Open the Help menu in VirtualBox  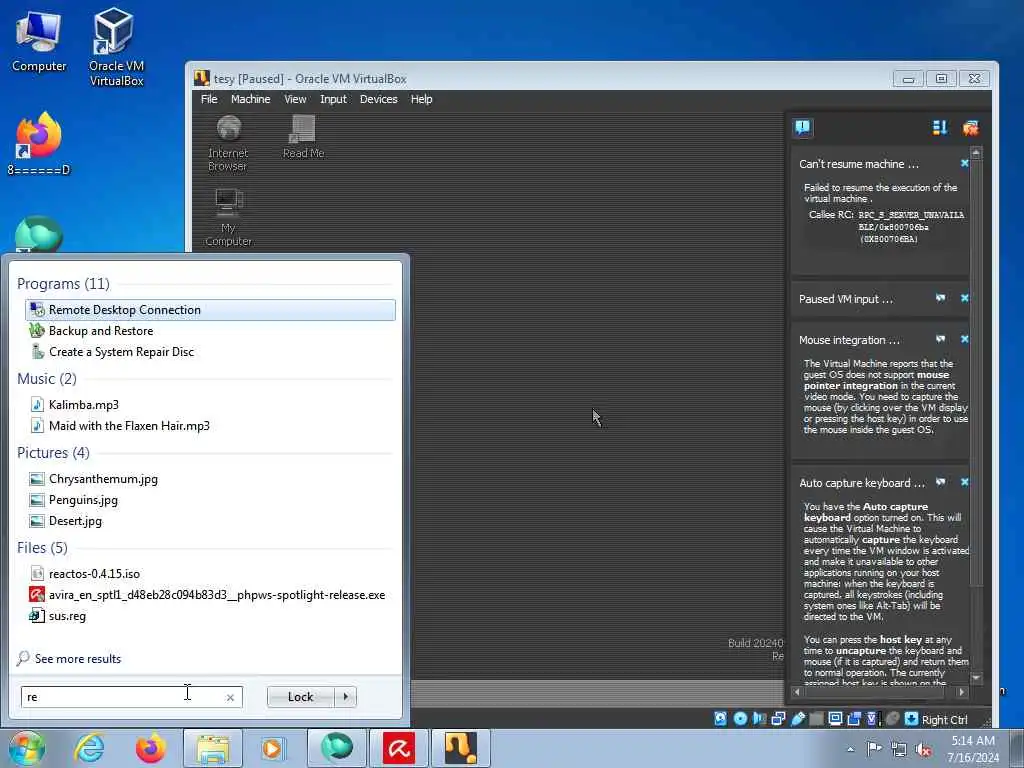[x=421, y=99]
